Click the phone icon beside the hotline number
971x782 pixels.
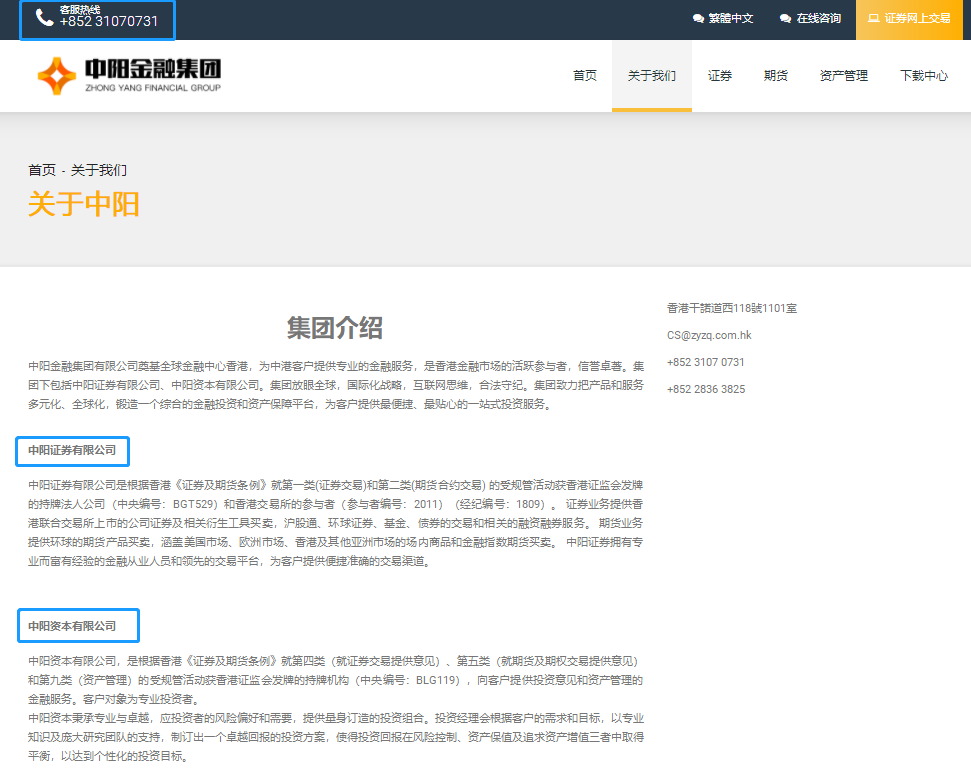tap(45, 17)
